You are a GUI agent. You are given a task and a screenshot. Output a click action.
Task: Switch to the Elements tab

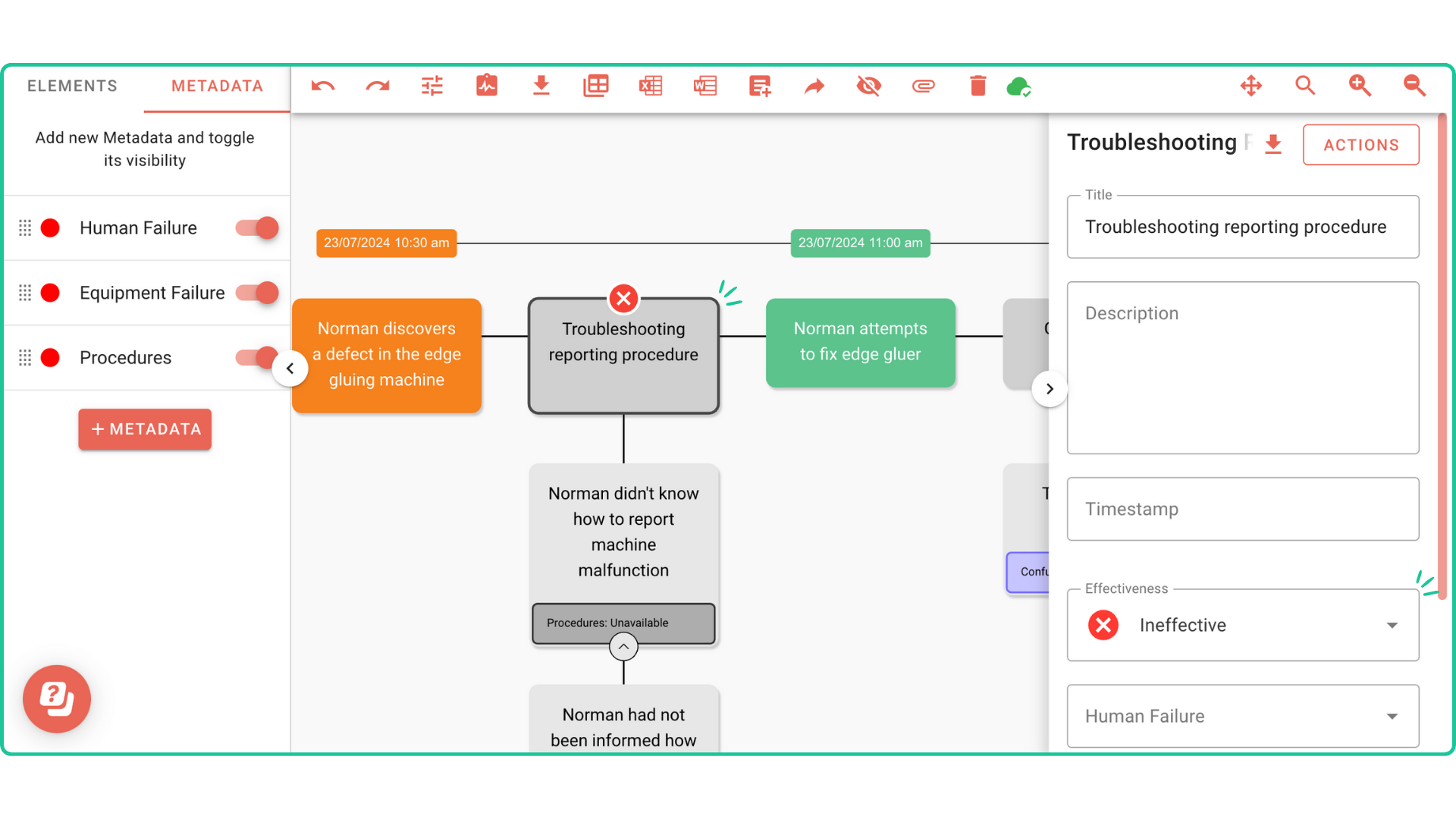coord(73,86)
